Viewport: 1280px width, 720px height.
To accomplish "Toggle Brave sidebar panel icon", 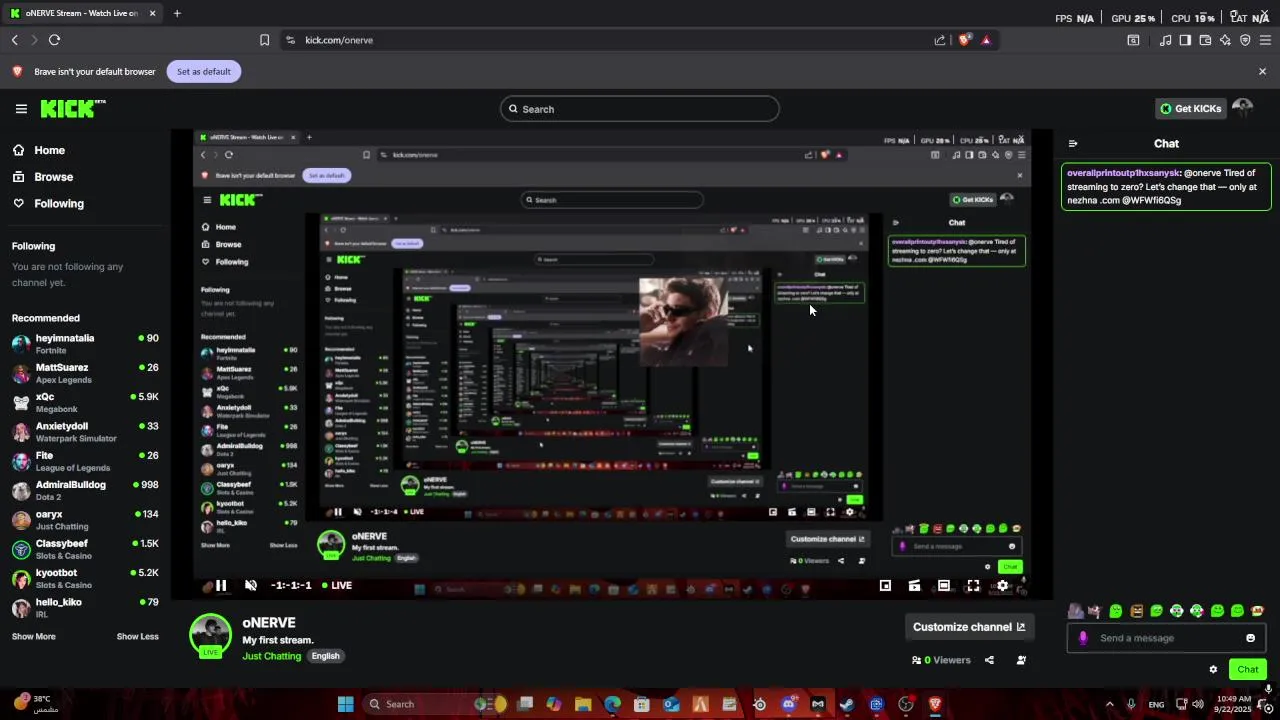I will 1185,40.
